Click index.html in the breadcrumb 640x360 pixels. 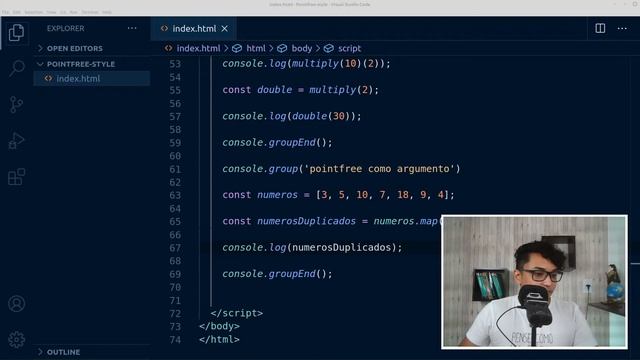pos(198,48)
